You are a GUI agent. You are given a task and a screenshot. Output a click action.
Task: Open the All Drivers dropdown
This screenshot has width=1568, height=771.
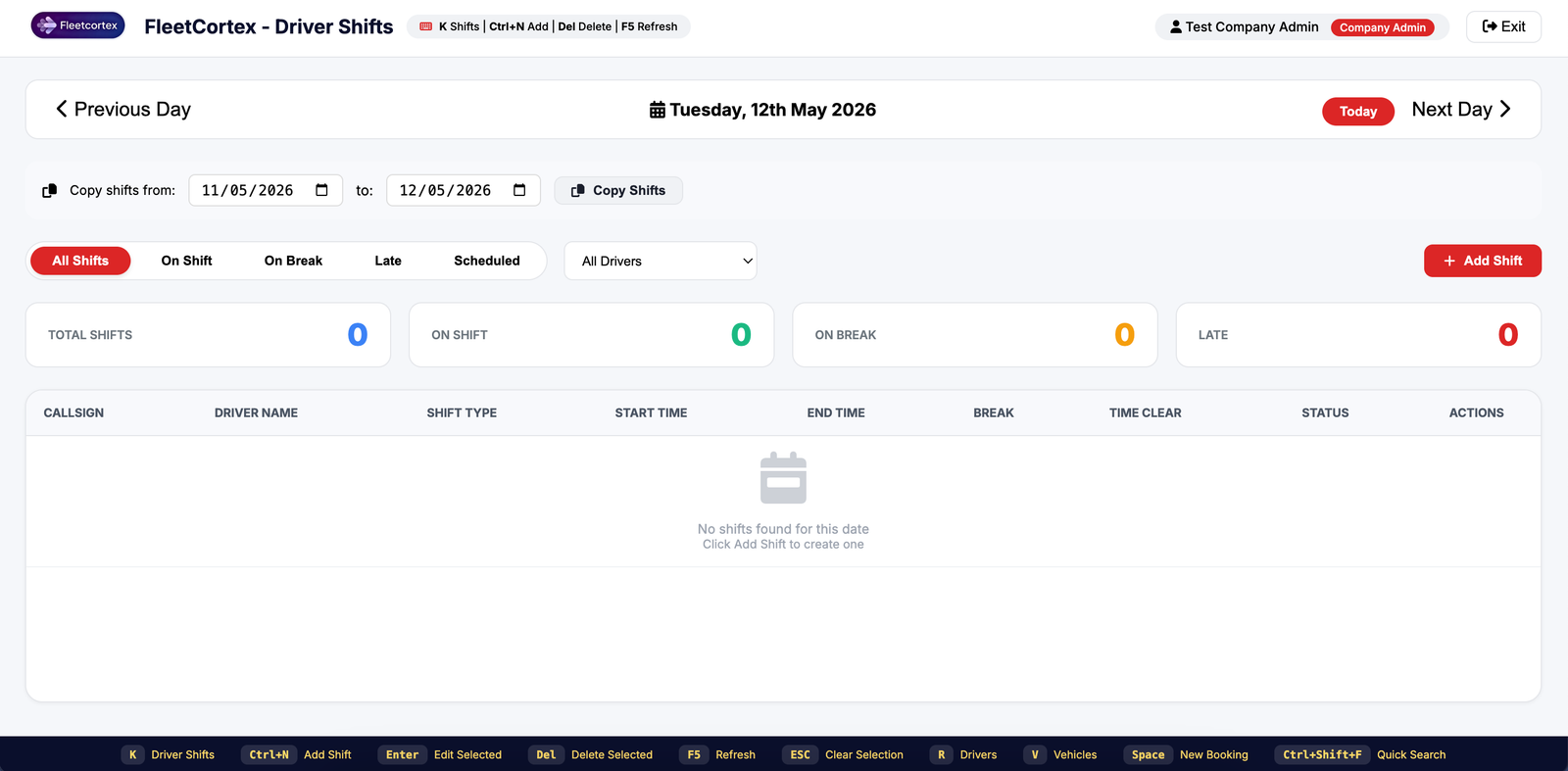[661, 261]
